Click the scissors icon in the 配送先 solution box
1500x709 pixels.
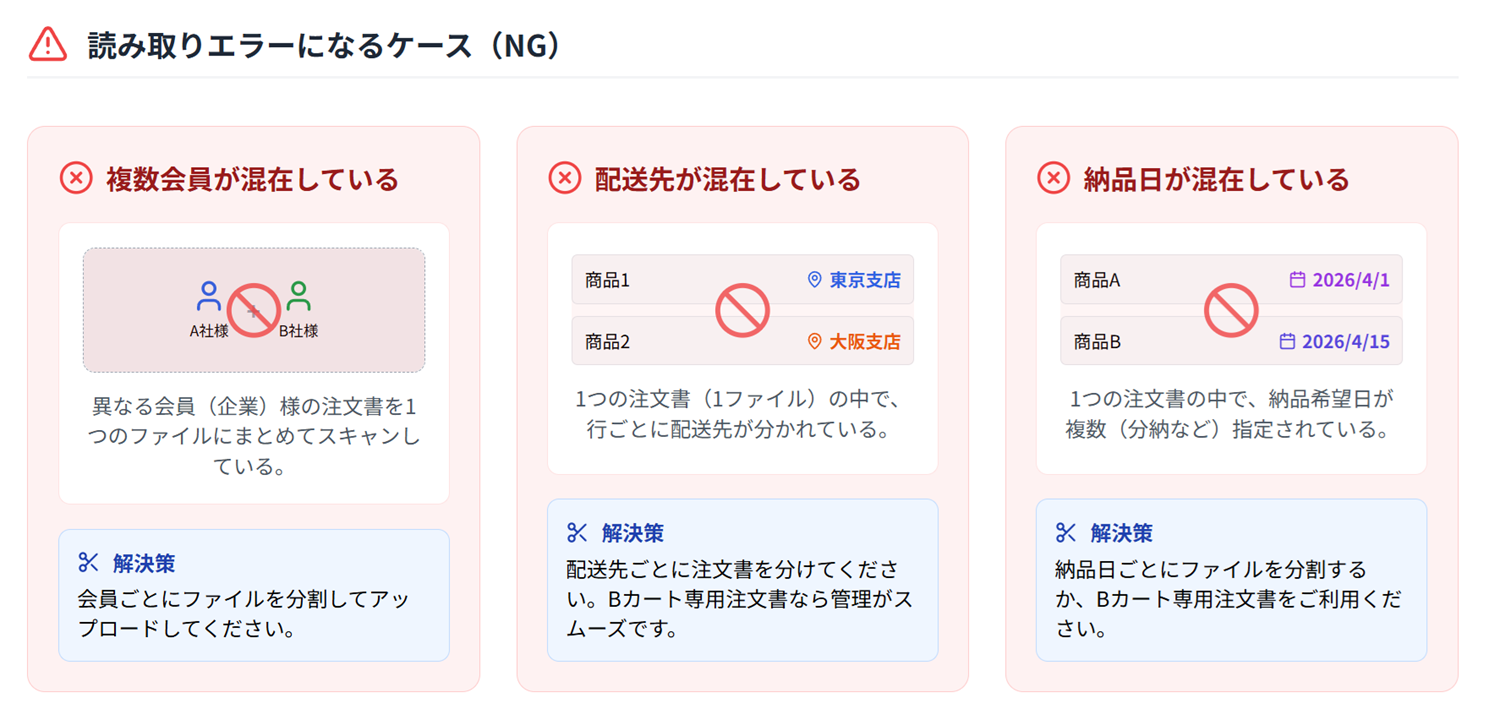(577, 533)
